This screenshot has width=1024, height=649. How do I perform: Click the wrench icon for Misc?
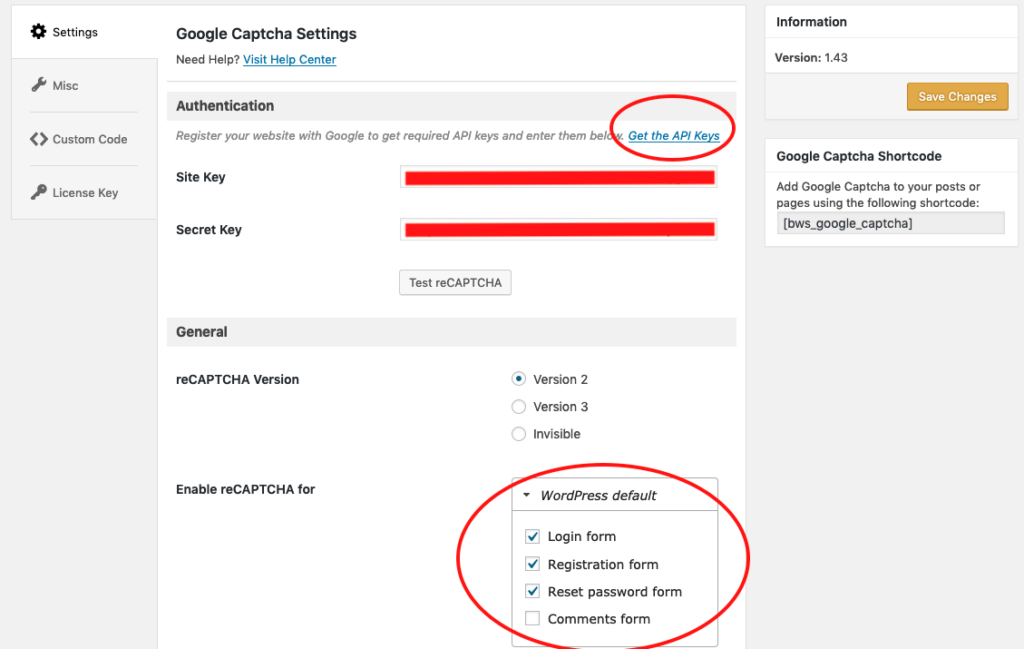pyautogui.click(x=38, y=85)
